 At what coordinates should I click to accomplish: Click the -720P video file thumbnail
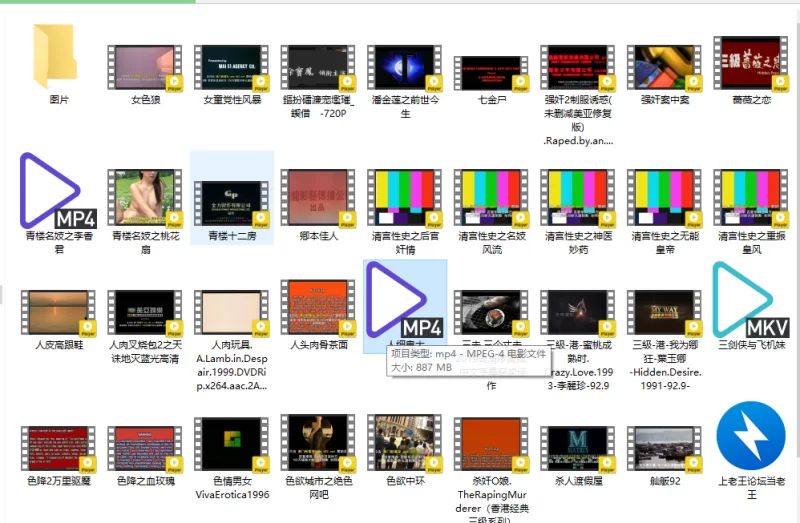(x=318, y=68)
